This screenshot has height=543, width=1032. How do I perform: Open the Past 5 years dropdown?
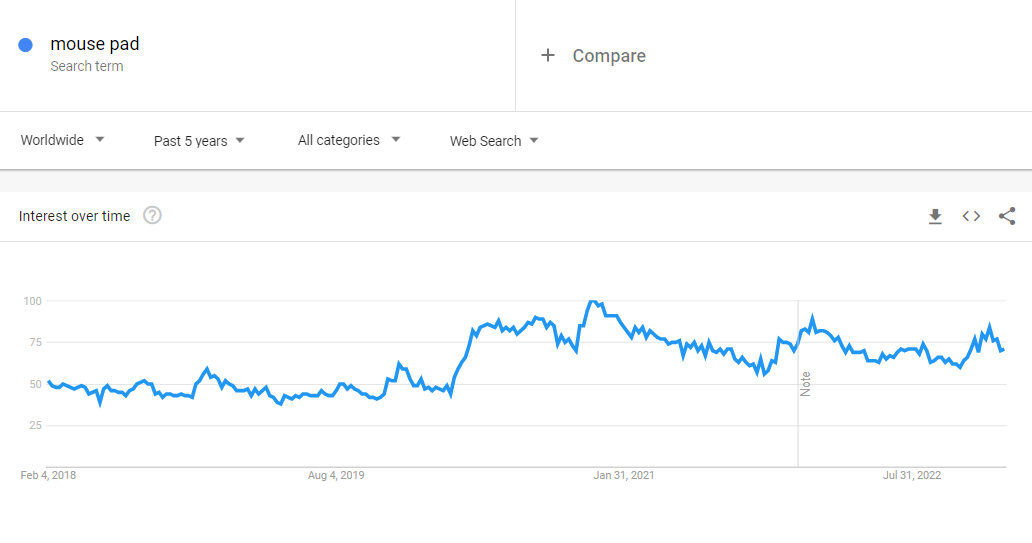199,141
